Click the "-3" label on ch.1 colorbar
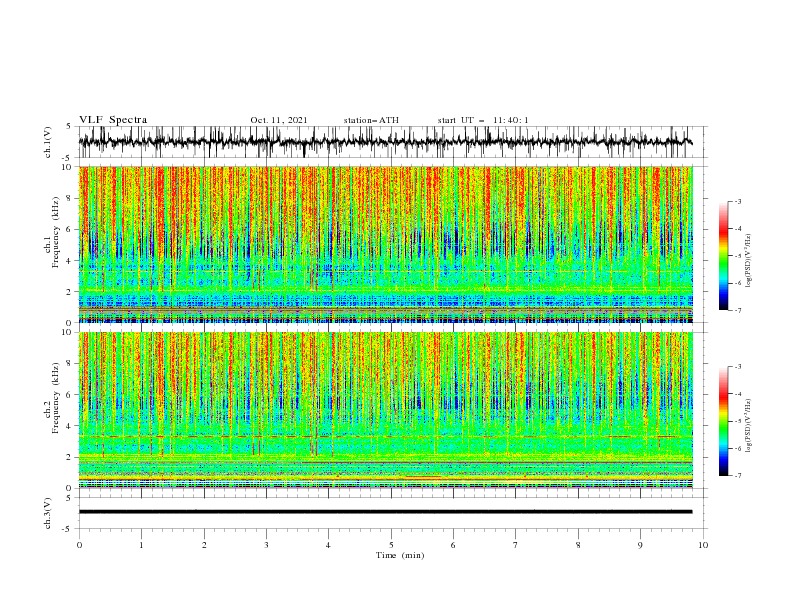 tap(738, 202)
